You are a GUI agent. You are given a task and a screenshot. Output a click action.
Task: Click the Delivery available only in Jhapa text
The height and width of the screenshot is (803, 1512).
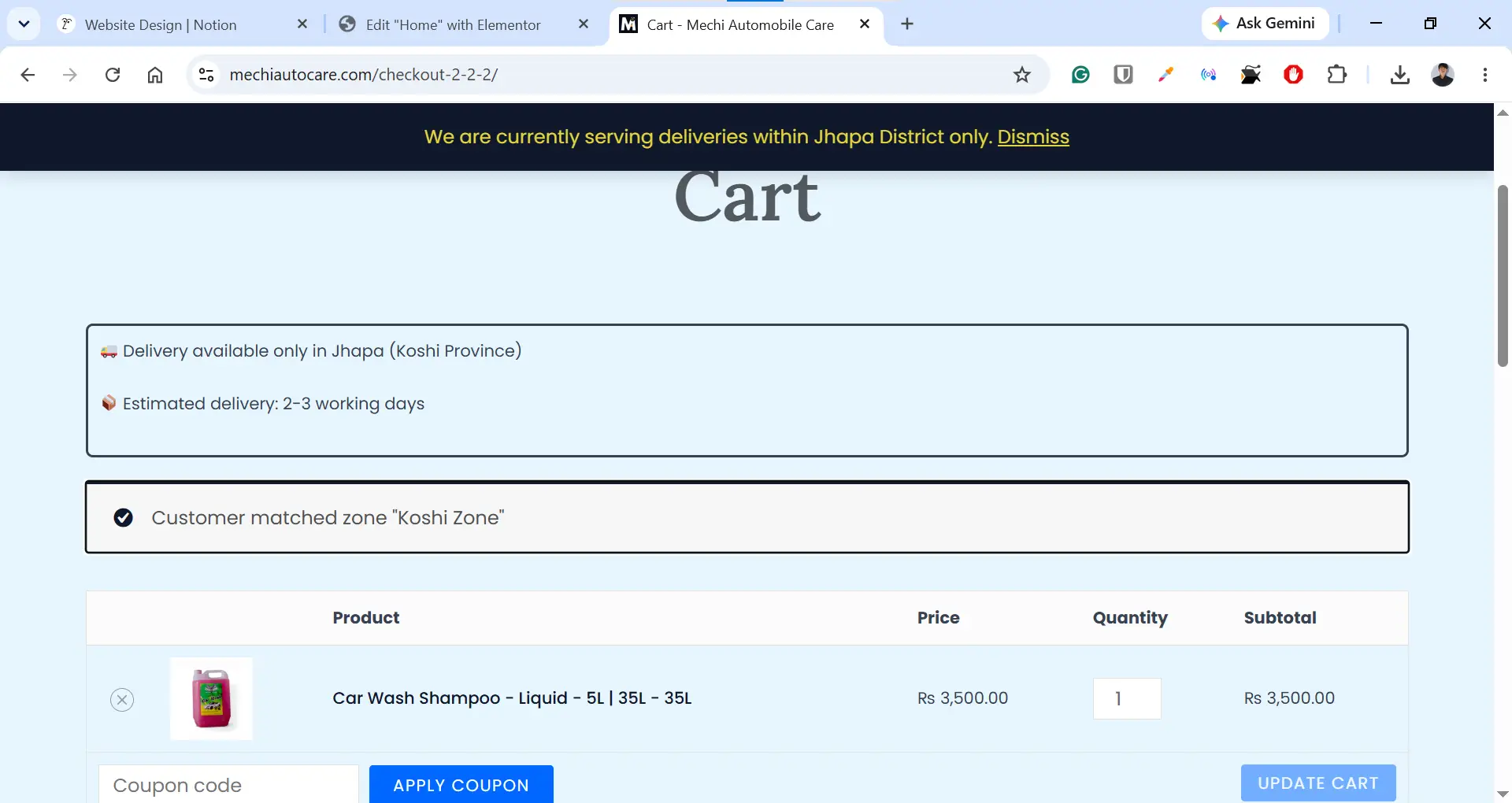click(x=322, y=351)
